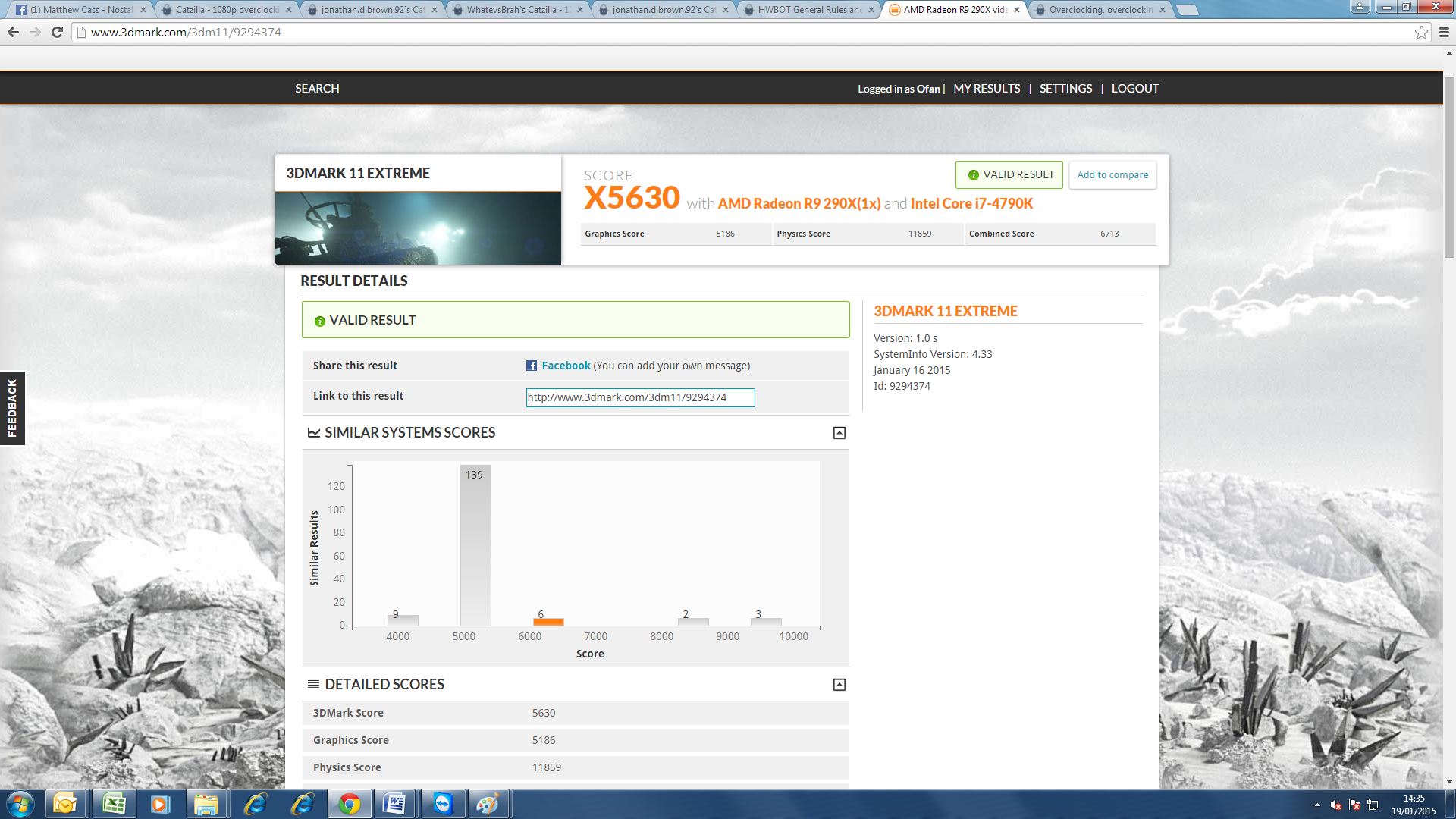The height and width of the screenshot is (819, 1456).
Task: Bookmark this page with the star icon
Action: [x=1421, y=32]
